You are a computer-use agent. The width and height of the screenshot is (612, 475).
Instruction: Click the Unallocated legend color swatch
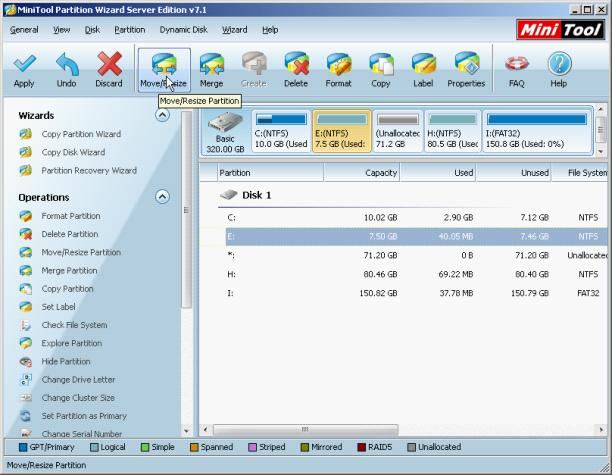coord(411,447)
